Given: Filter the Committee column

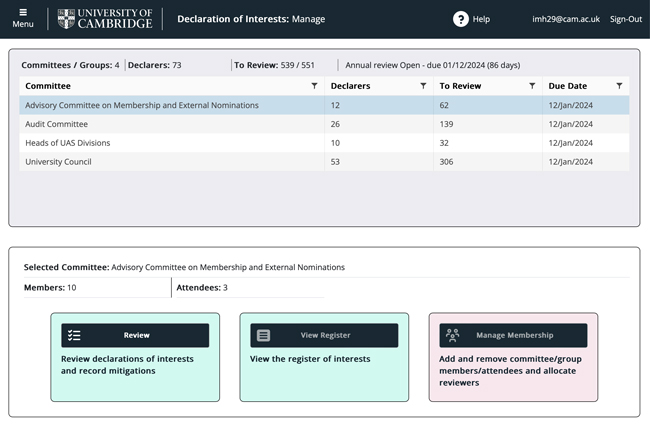Looking at the screenshot, I should (314, 86).
